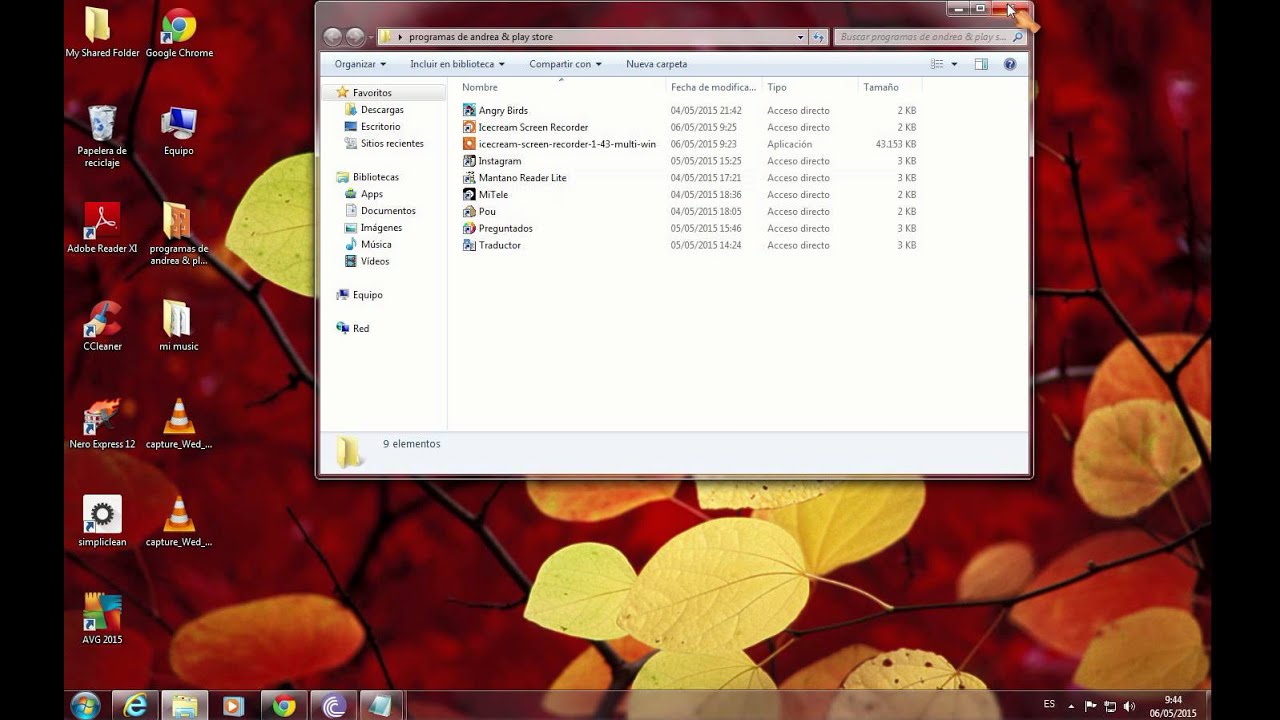Open the Explorer help icon
This screenshot has height=720, width=1280.
click(1010, 64)
